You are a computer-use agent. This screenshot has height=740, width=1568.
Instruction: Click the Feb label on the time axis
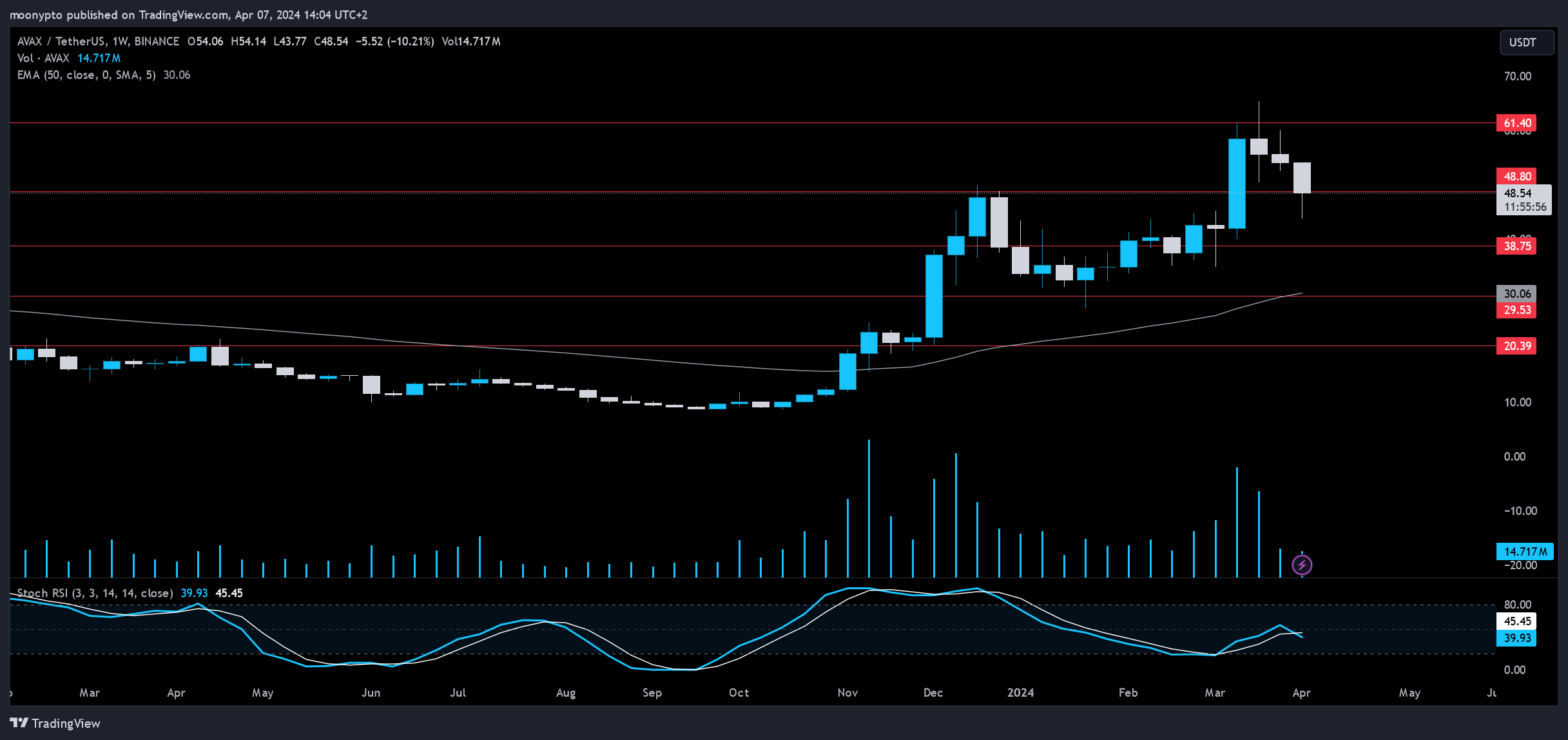point(1128,693)
